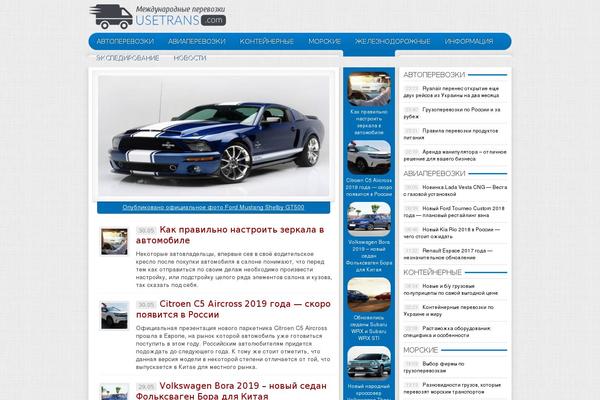Open the Авиаперевозки menu item
Viewport: 600px width, 400px height.
point(197,41)
